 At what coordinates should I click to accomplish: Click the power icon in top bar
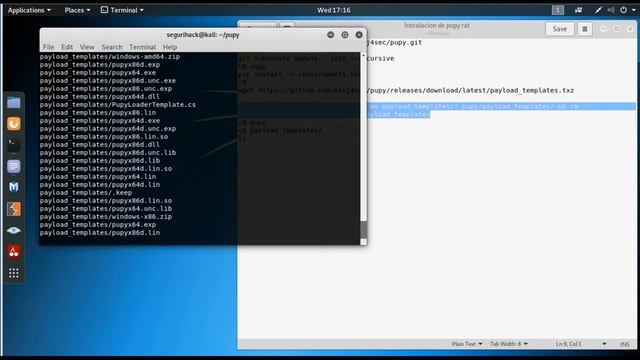click(x=623, y=10)
